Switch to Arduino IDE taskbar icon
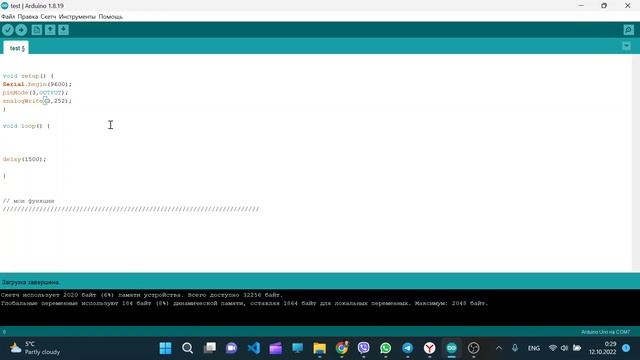The width and height of the screenshot is (640, 360). pyautogui.click(x=451, y=348)
